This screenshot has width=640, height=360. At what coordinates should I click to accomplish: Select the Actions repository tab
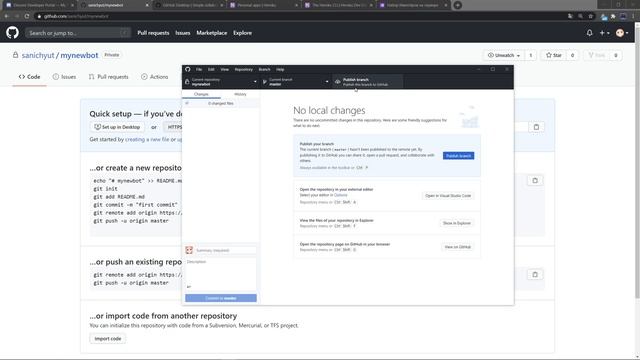155,77
